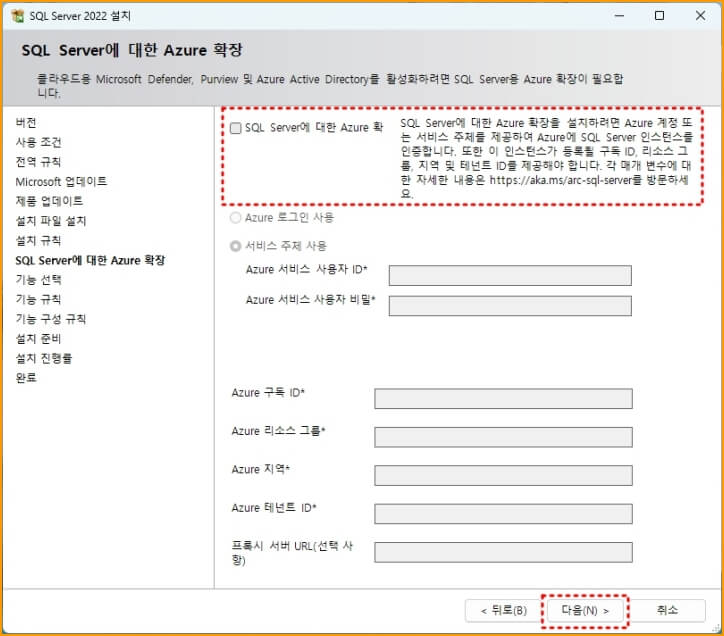Proceed with the 다음(N) button
This screenshot has width=724, height=636.
click(x=585, y=611)
